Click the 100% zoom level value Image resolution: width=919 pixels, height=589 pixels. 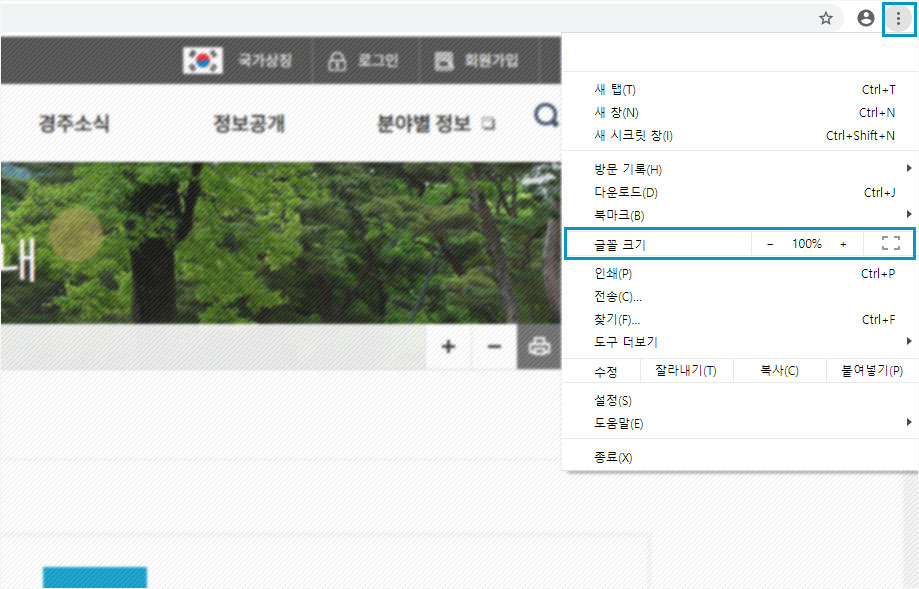tap(806, 244)
